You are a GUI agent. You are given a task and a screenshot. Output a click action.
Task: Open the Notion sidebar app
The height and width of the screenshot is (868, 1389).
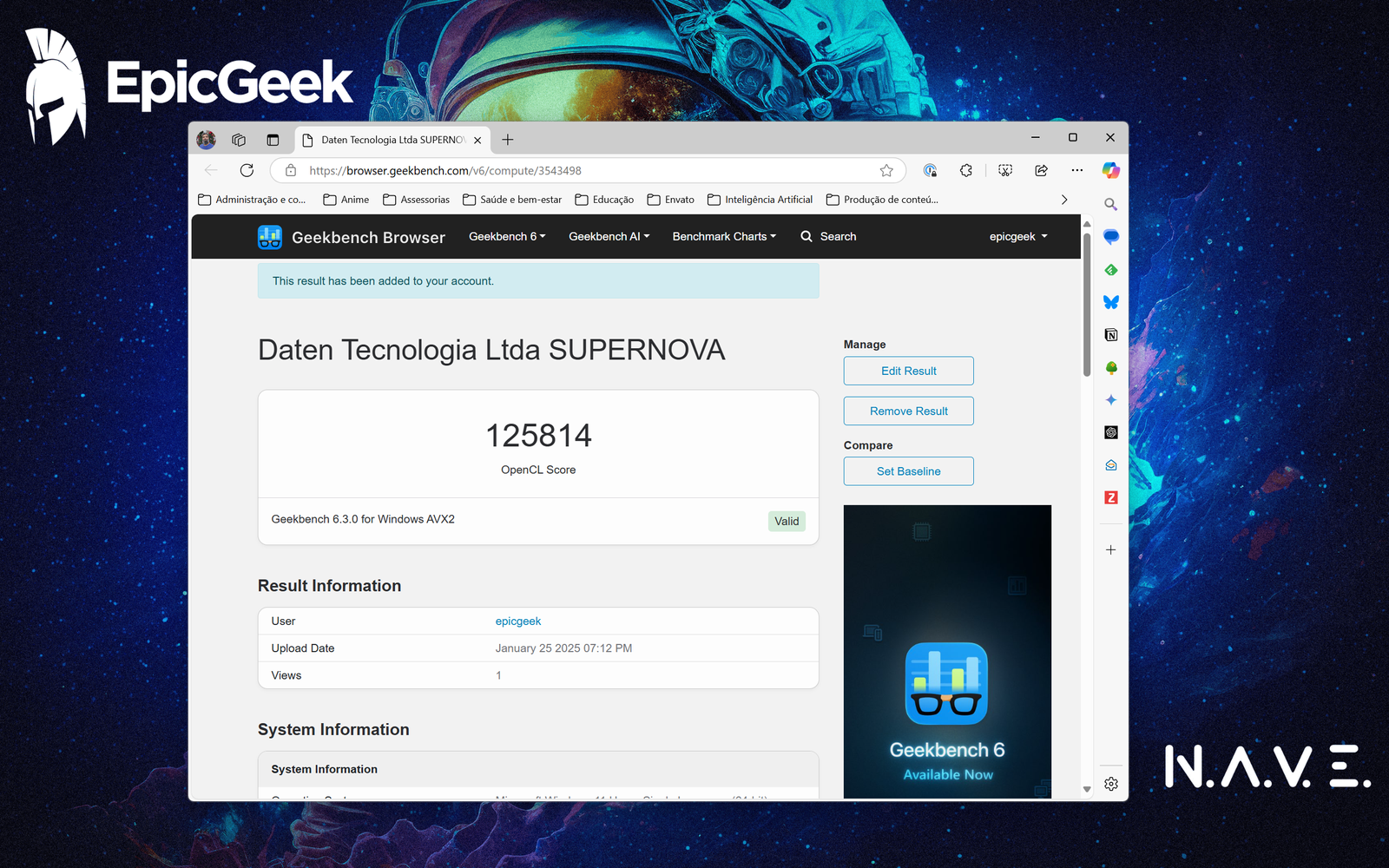pos(1110,335)
